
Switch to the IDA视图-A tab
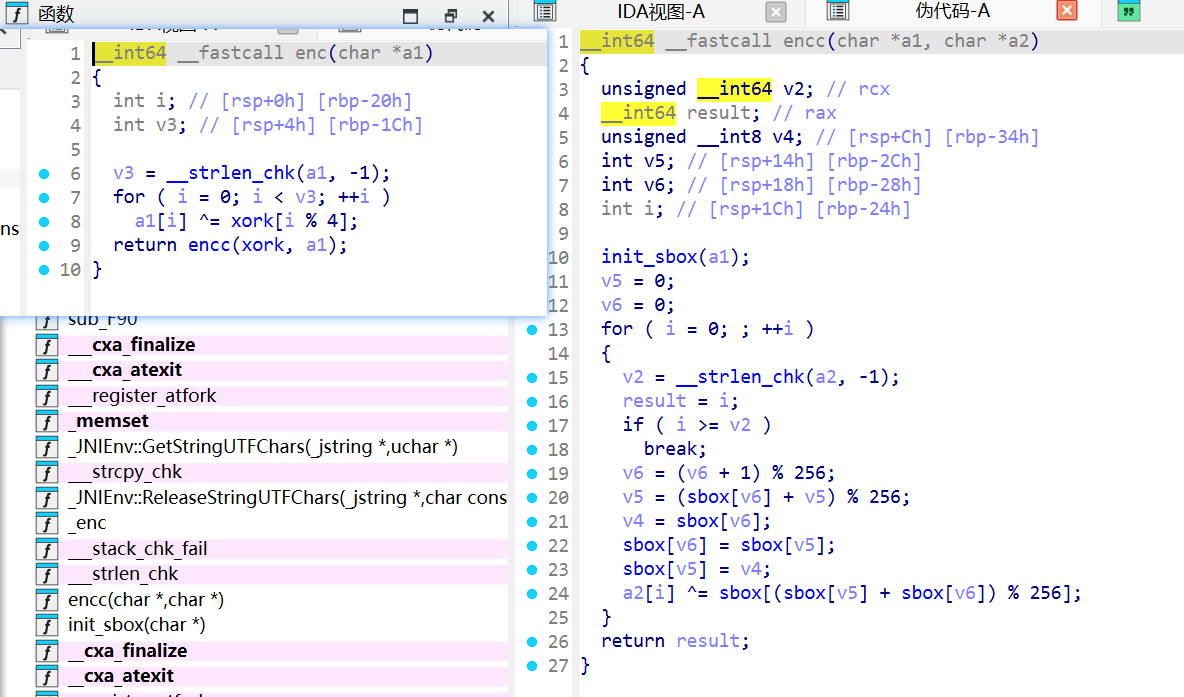(660, 11)
